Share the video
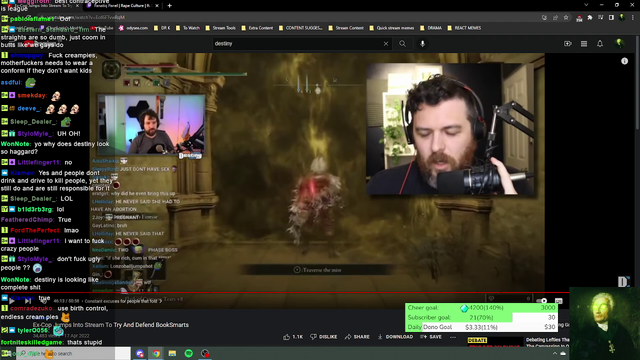 tap(357, 337)
